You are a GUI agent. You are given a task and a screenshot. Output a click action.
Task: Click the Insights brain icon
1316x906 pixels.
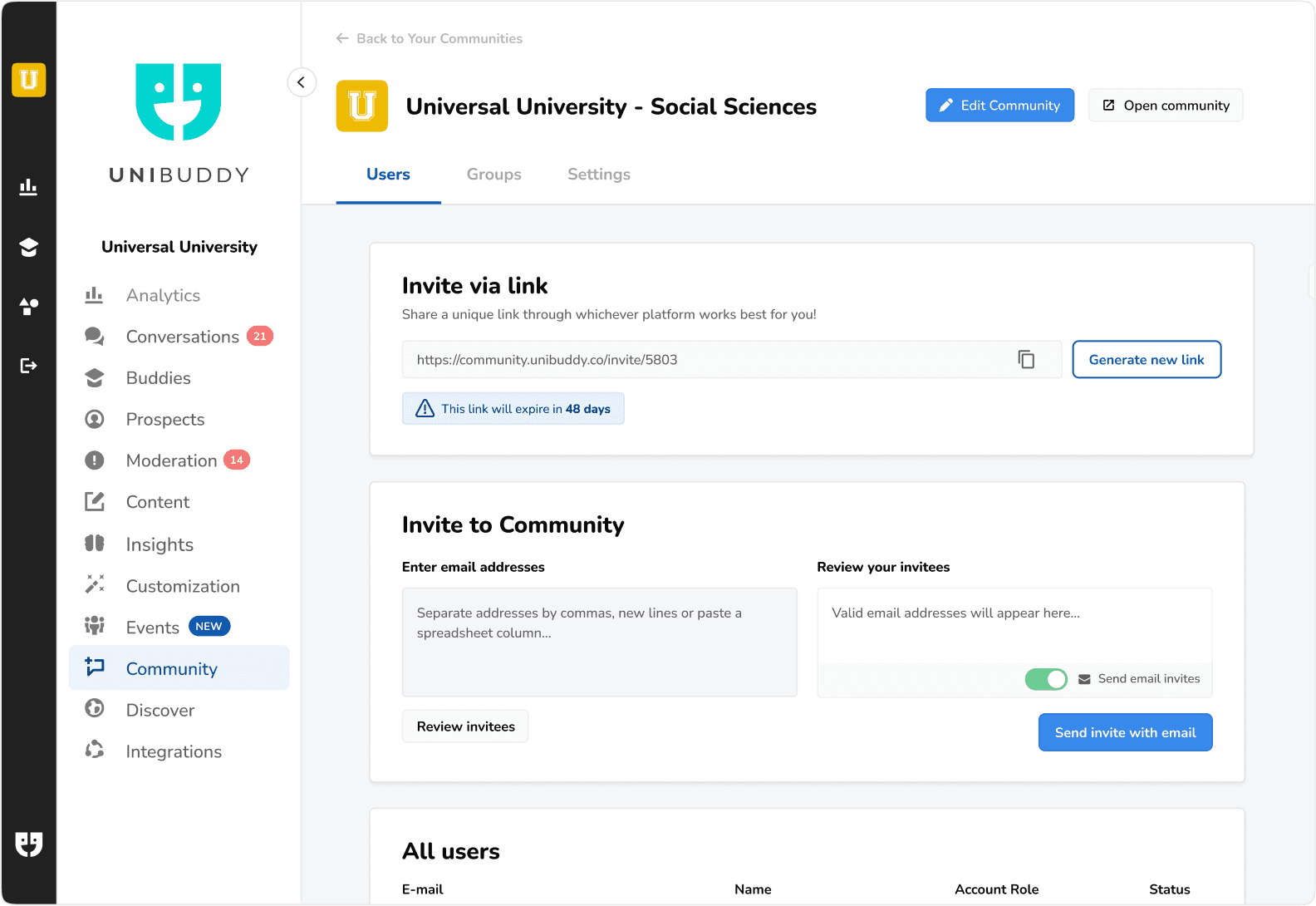click(x=94, y=543)
